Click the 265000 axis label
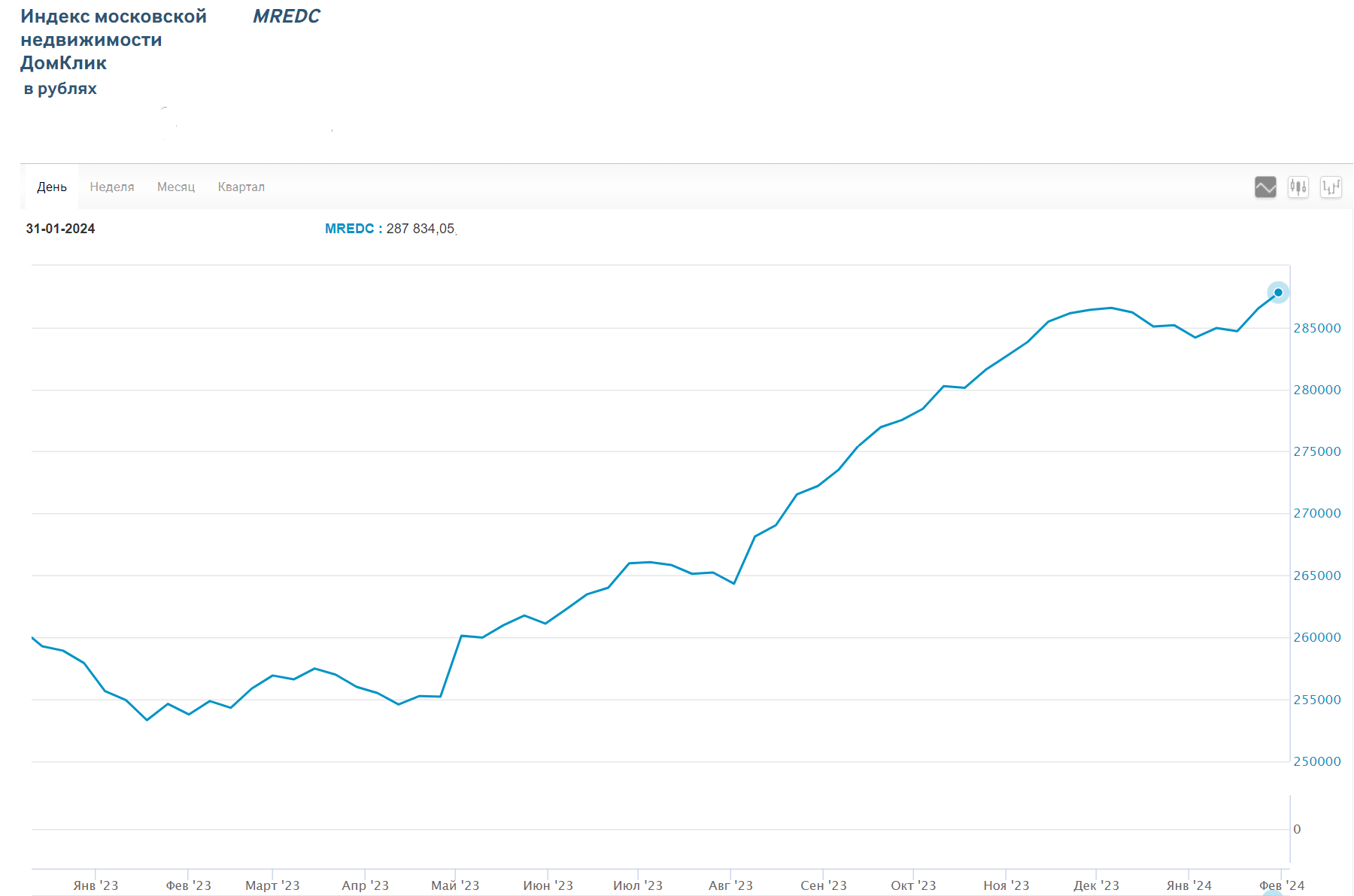The height and width of the screenshot is (896, 1354). point(1317,576)
